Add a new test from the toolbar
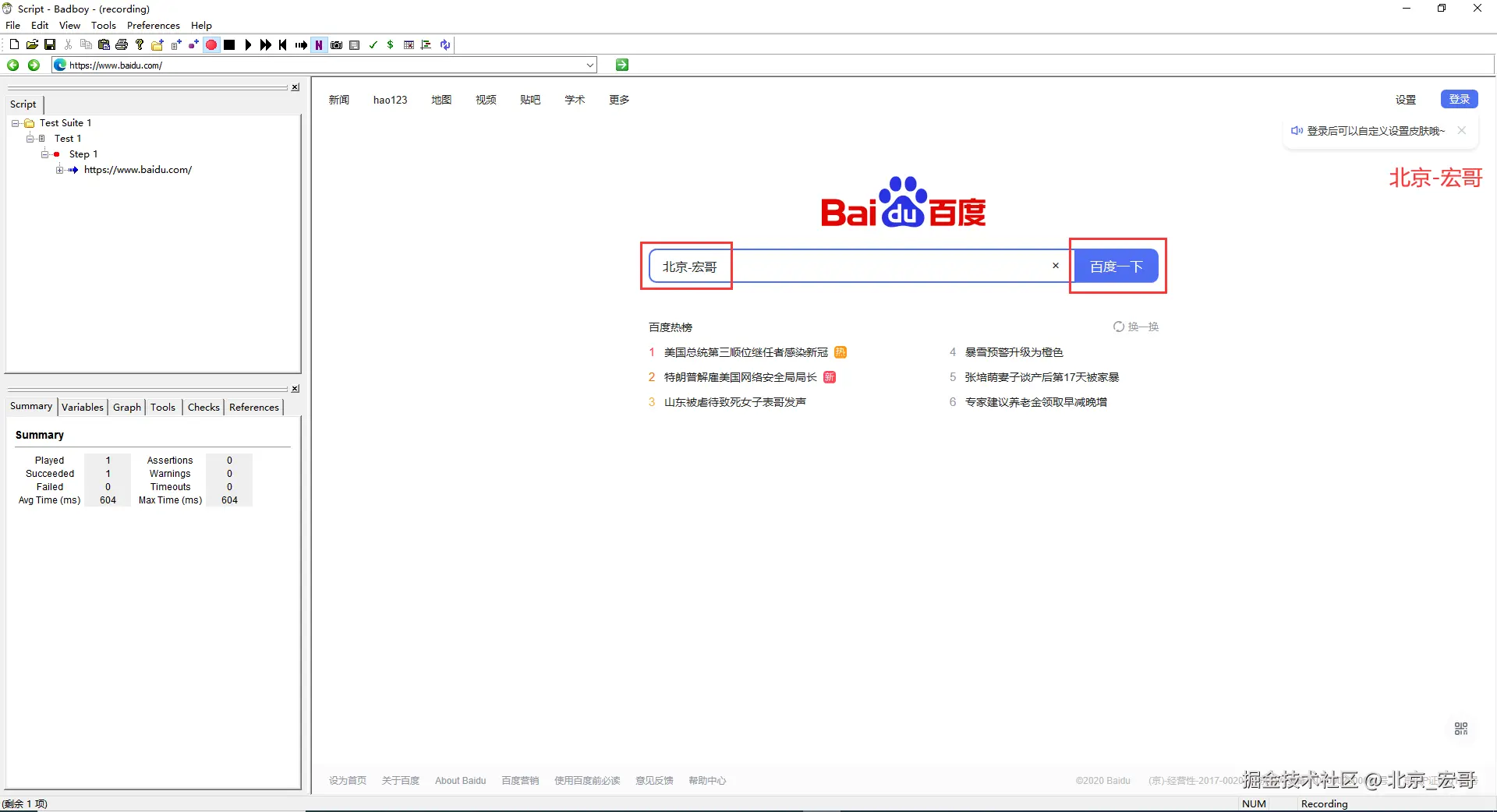 coord(175,44)
